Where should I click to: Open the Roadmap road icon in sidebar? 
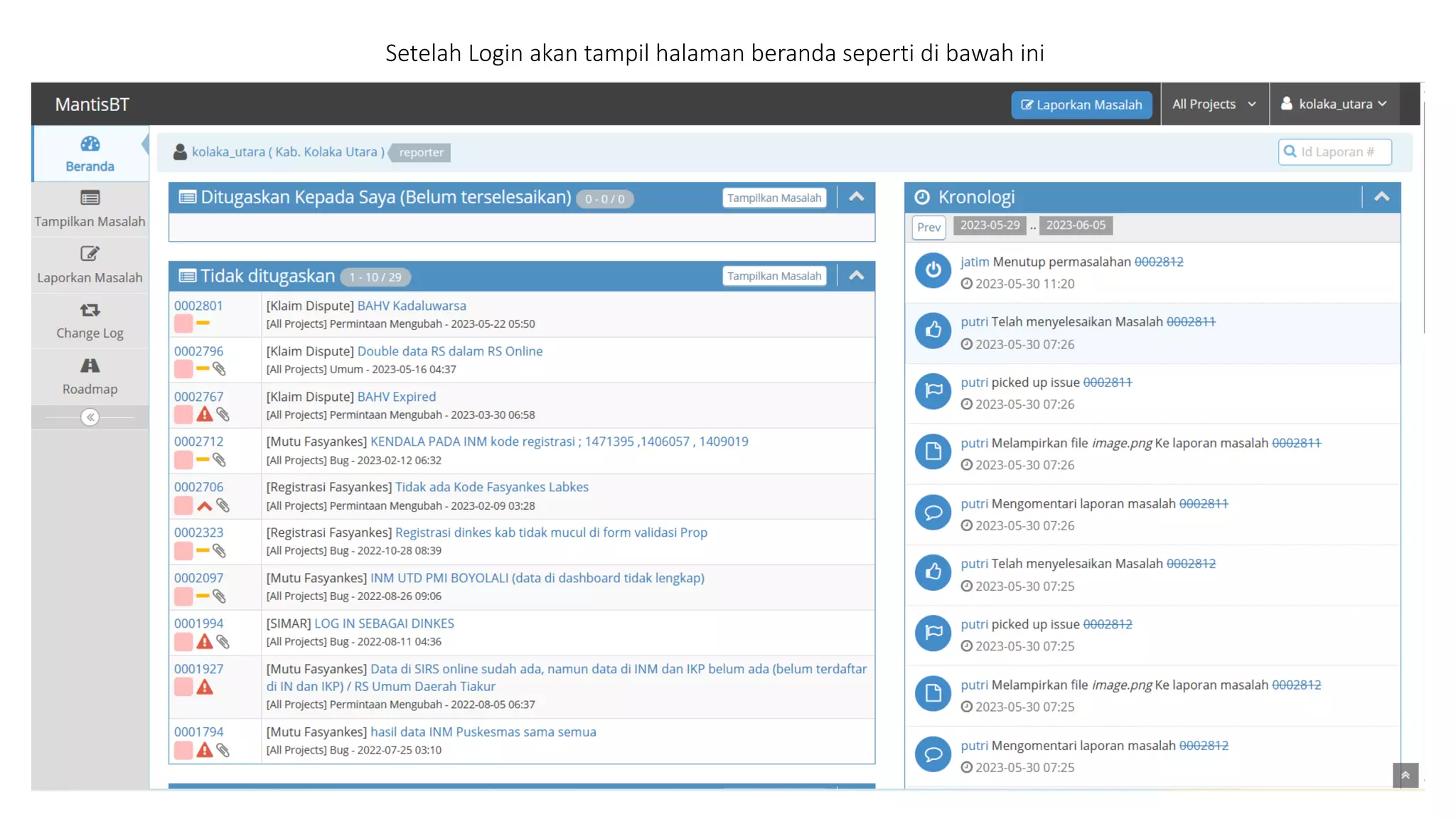tap(90, 366)
